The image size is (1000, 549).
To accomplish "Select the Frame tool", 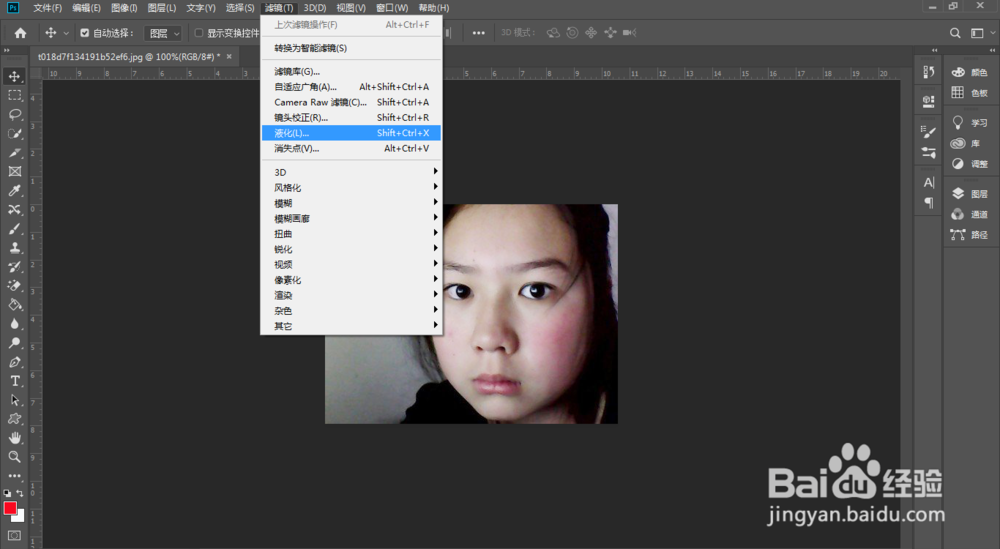I will pos(15,172).
